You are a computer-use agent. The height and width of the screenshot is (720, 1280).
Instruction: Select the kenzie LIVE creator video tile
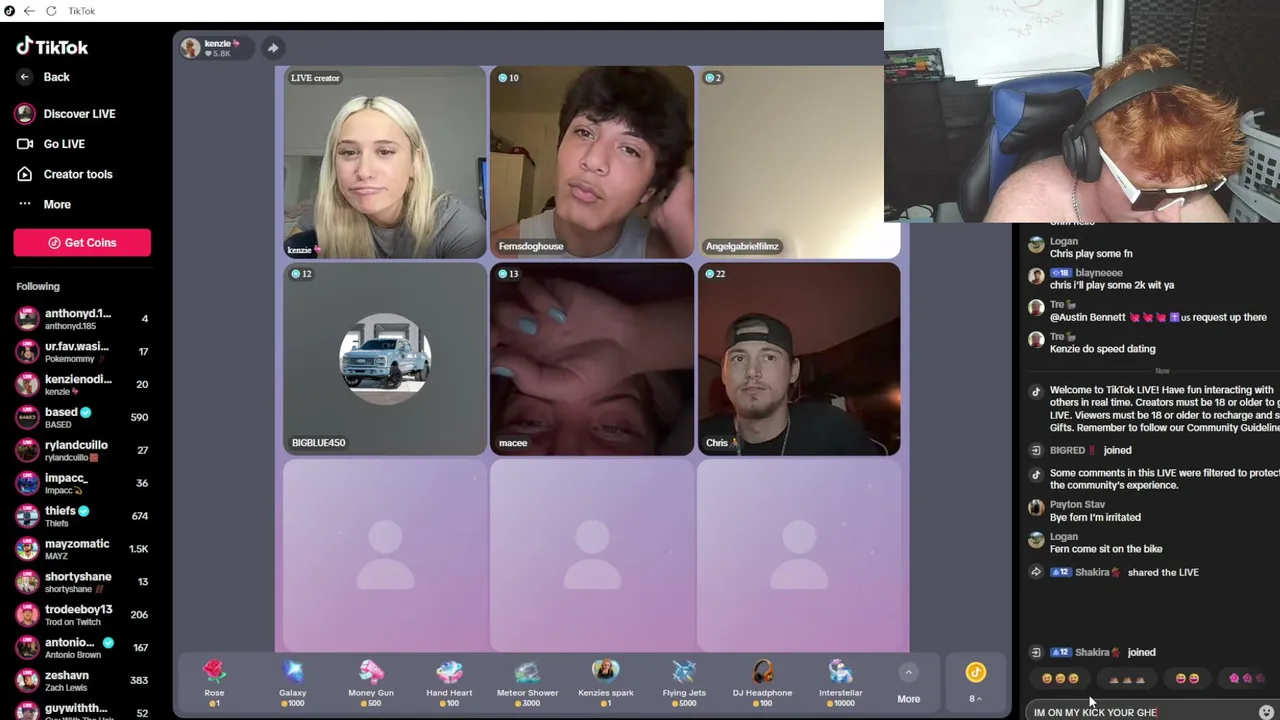coord(384,162)
